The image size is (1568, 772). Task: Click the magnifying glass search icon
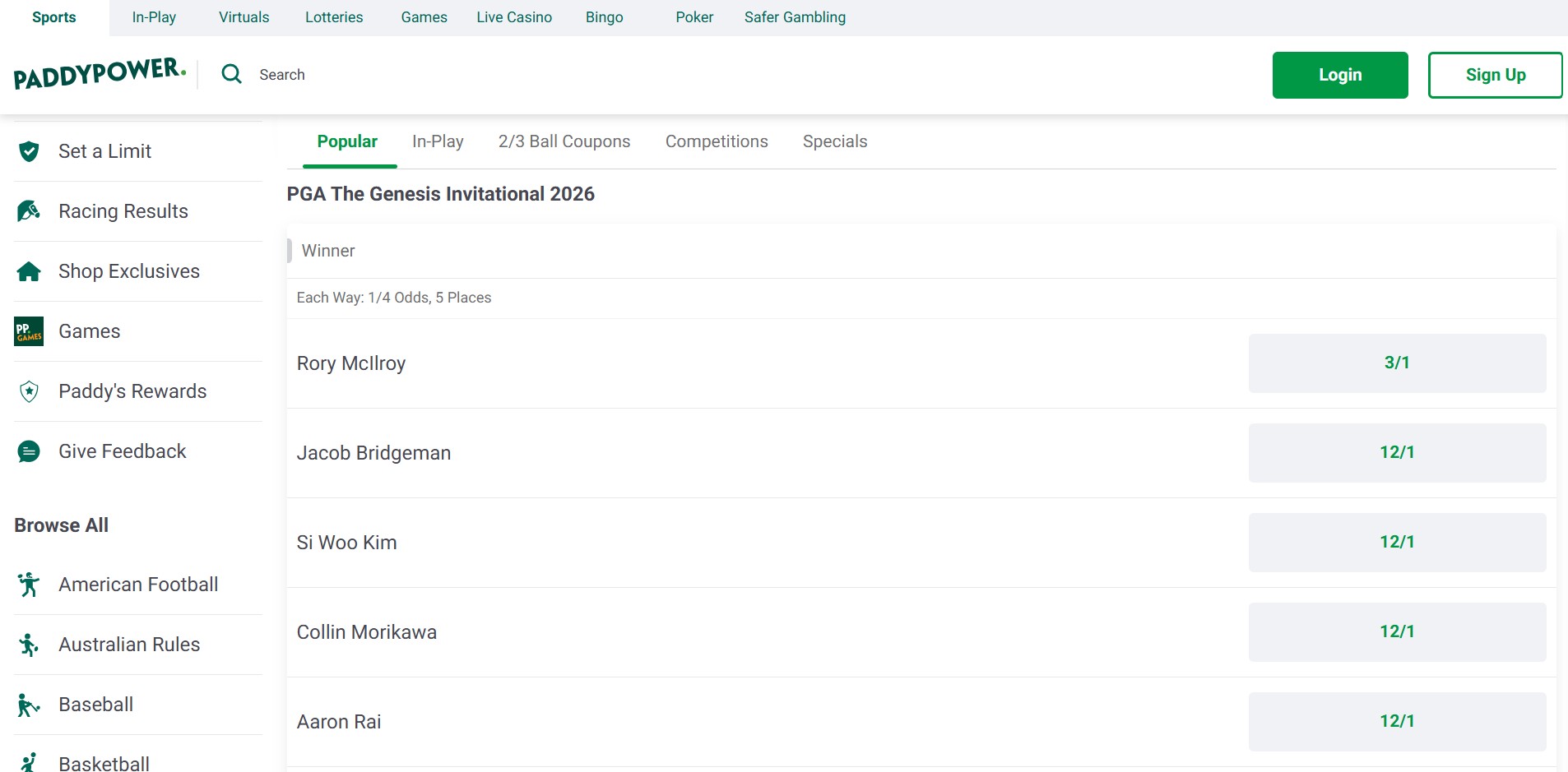(232, 75)
